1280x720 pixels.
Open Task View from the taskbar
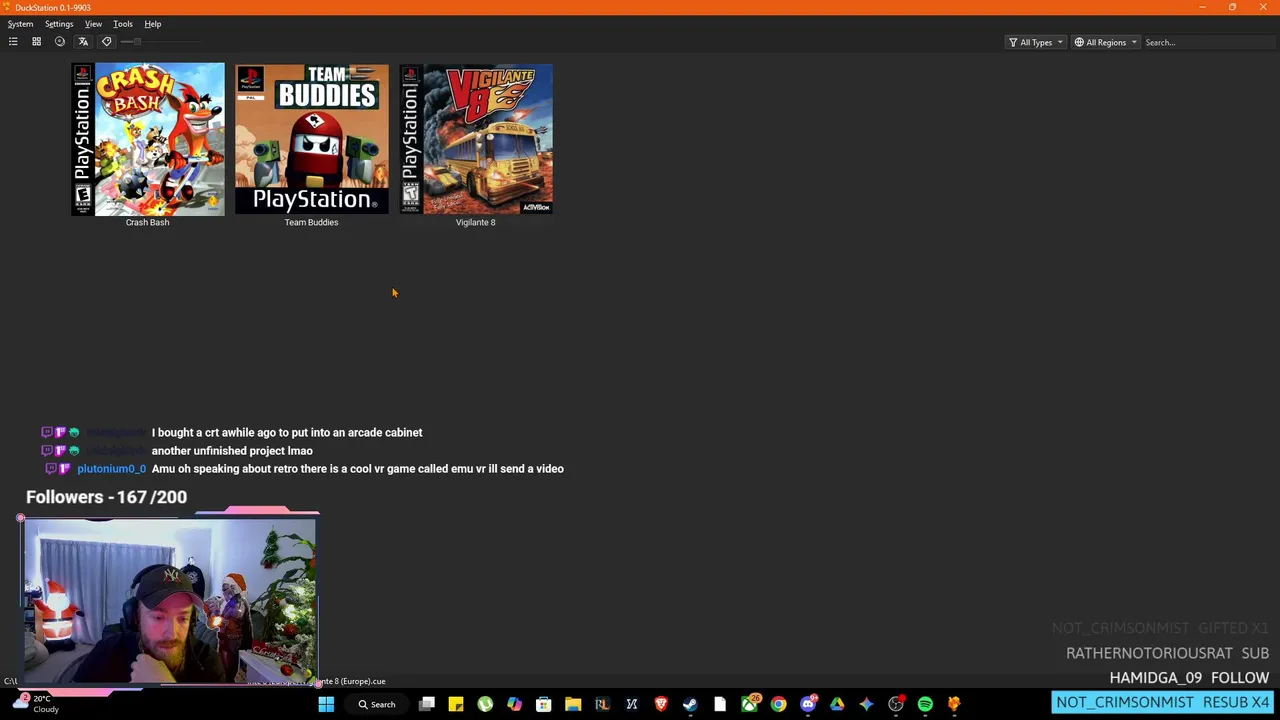[x=427, y=704]
